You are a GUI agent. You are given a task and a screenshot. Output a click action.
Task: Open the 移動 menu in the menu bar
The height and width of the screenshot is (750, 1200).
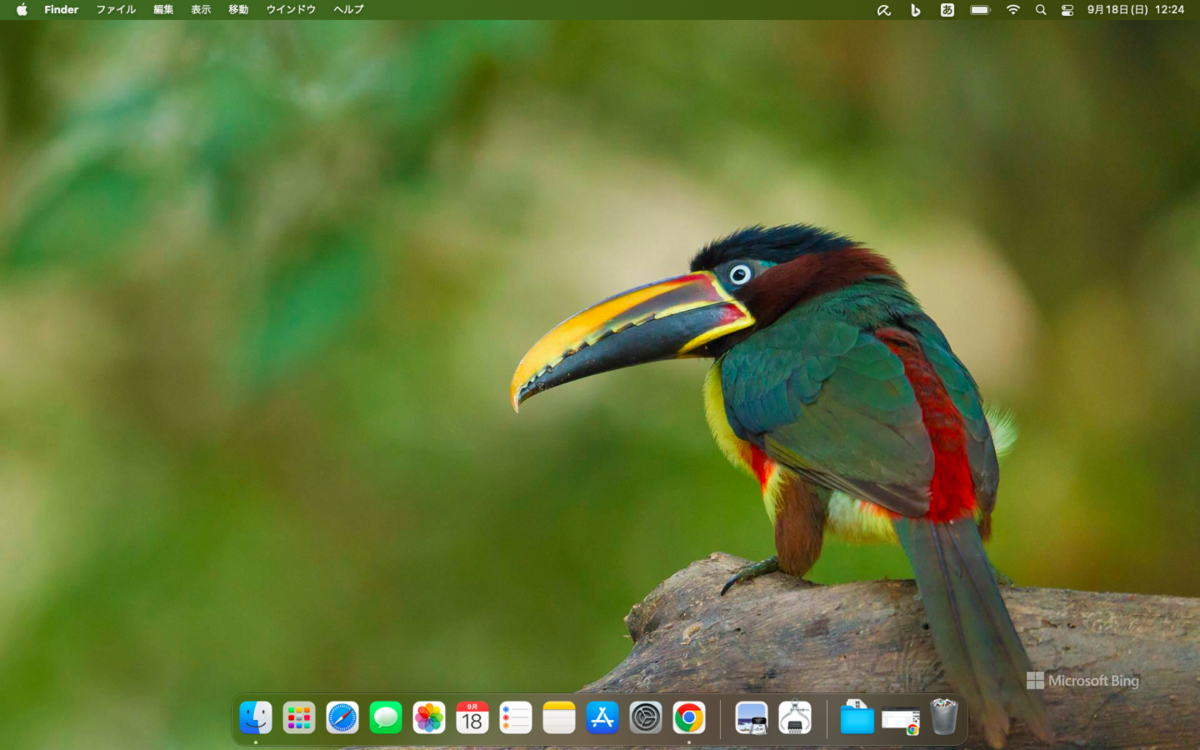coord(236,10)
